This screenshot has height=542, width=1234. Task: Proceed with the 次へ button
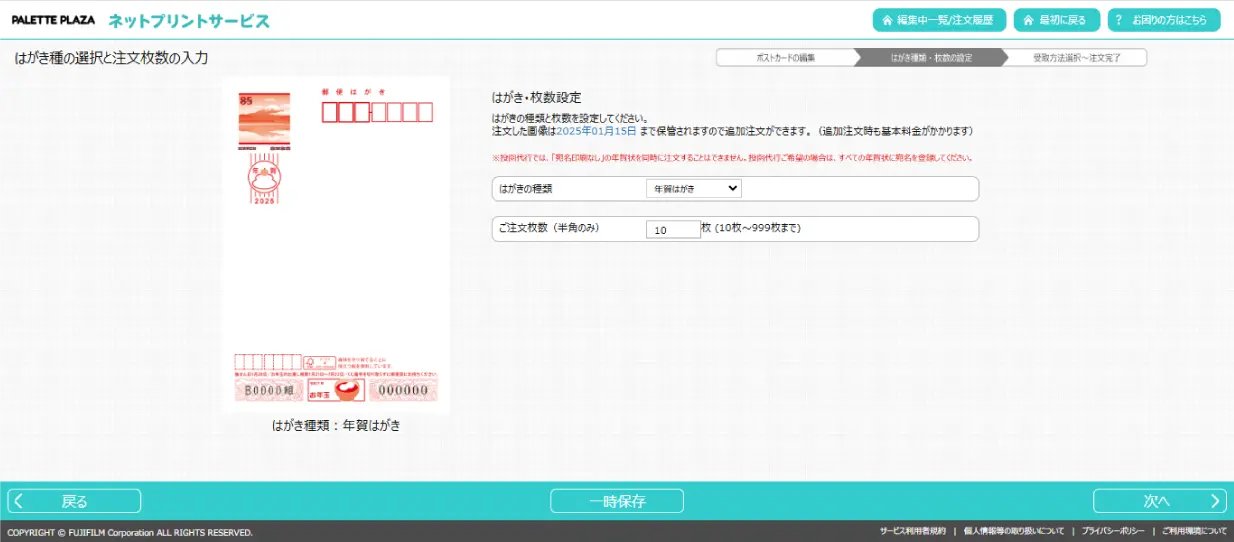coord(1159,501)
